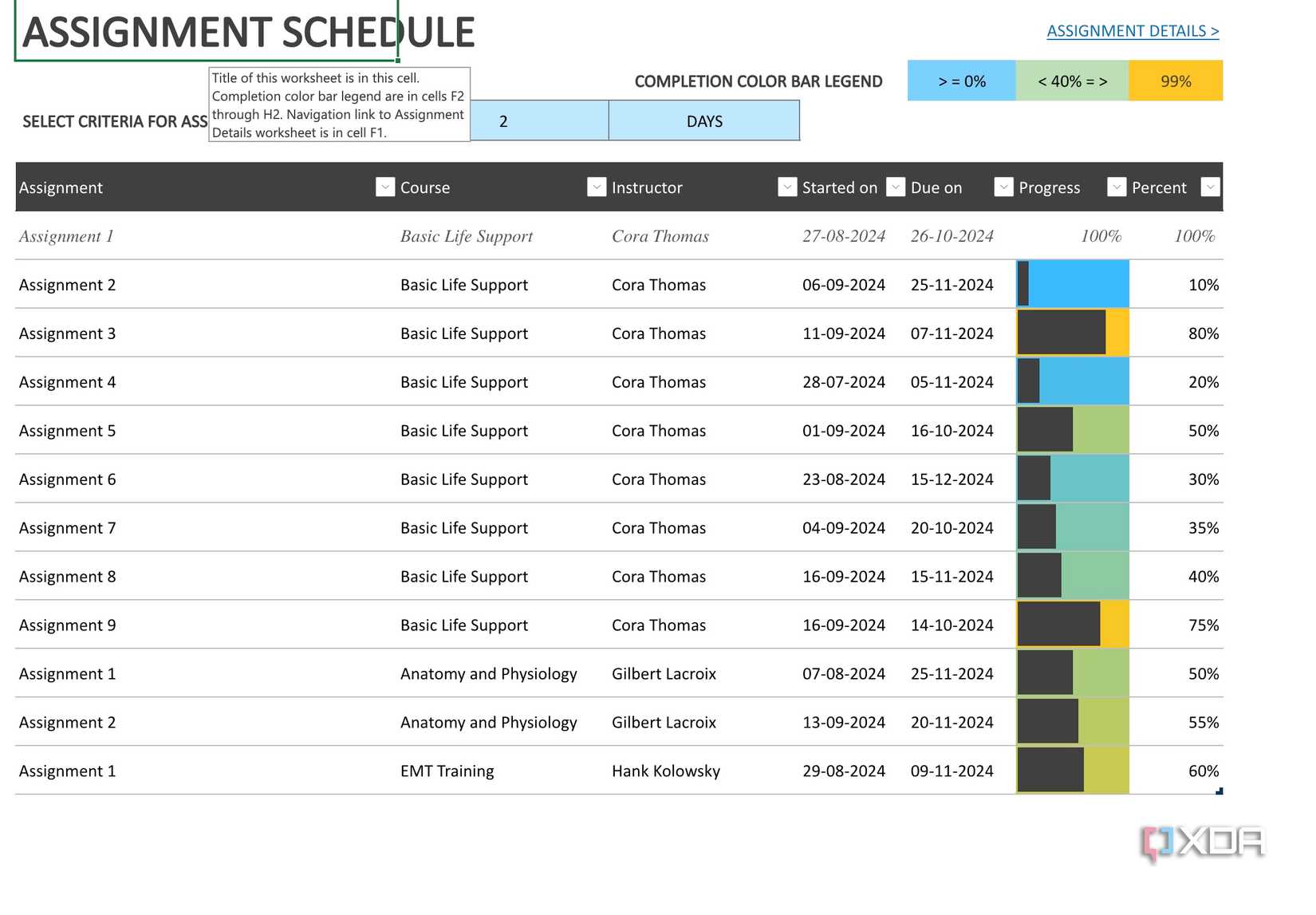
Task: Select Cora Thomas in the Assignment 2 row
Action: pyautogui.click(x=659, y=285)
